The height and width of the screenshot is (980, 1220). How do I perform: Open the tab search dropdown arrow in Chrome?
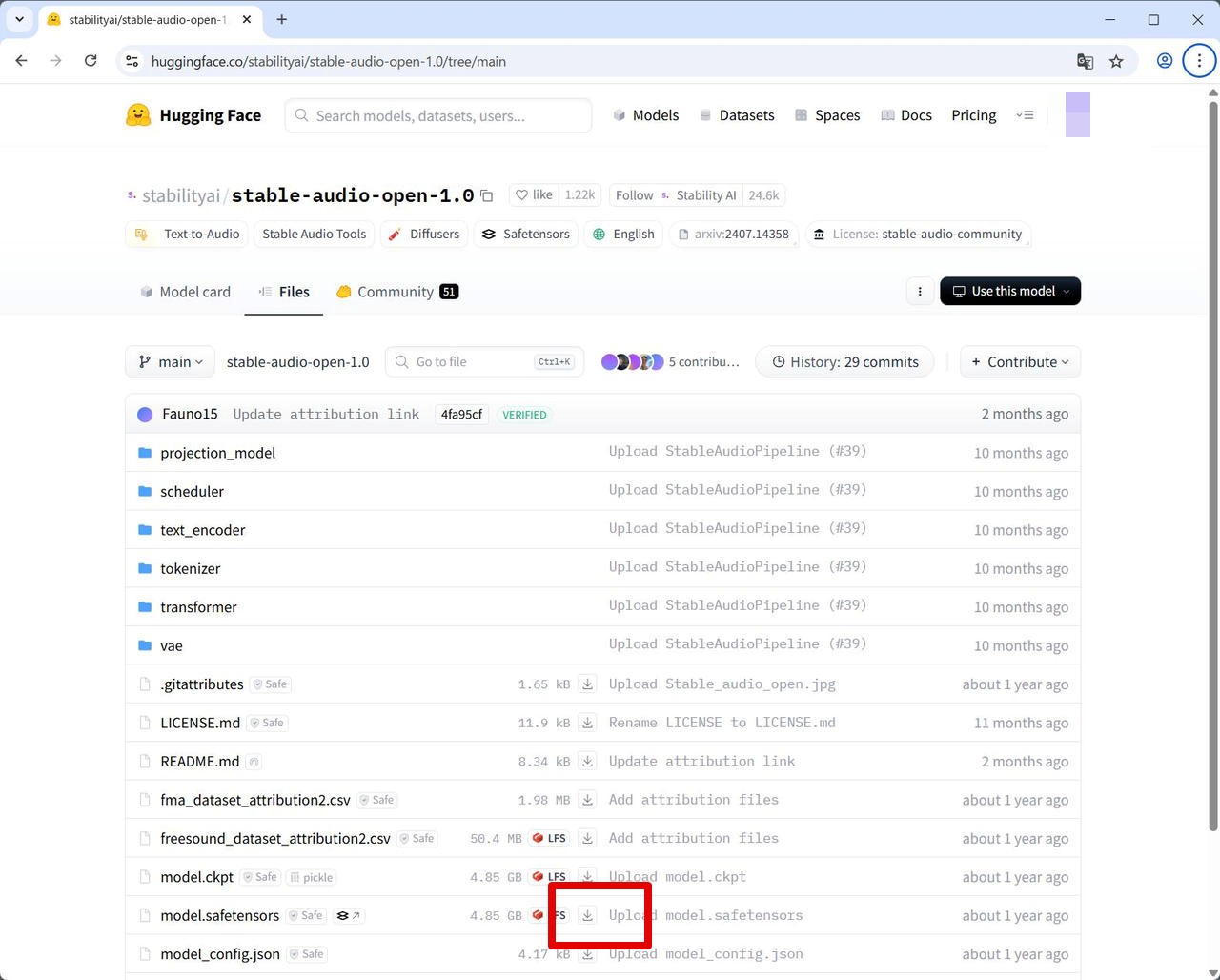tap(19, 19)
